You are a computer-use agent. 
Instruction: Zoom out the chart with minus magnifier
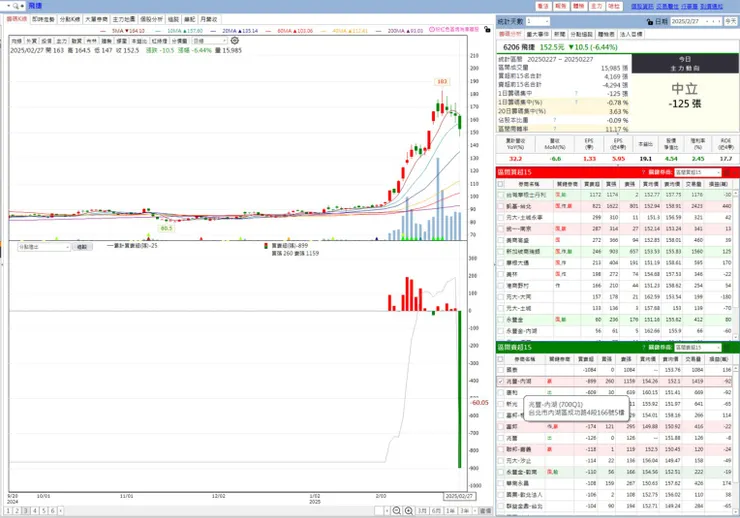(397, 510)
